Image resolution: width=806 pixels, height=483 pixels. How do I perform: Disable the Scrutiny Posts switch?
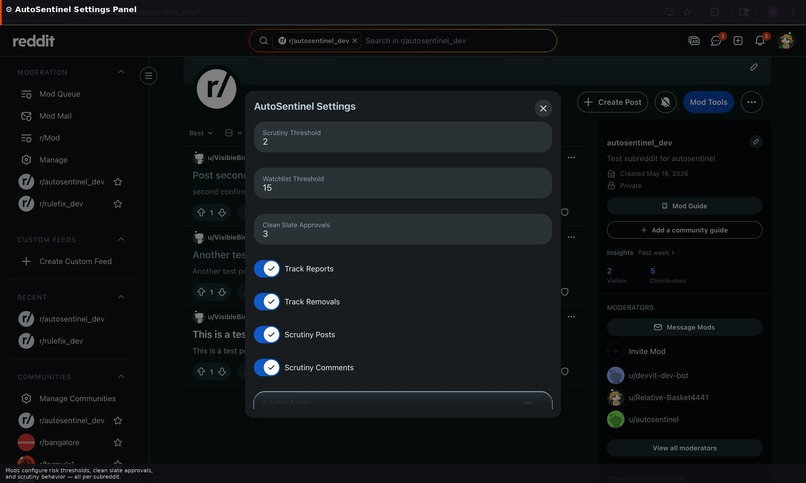point(266,335)
